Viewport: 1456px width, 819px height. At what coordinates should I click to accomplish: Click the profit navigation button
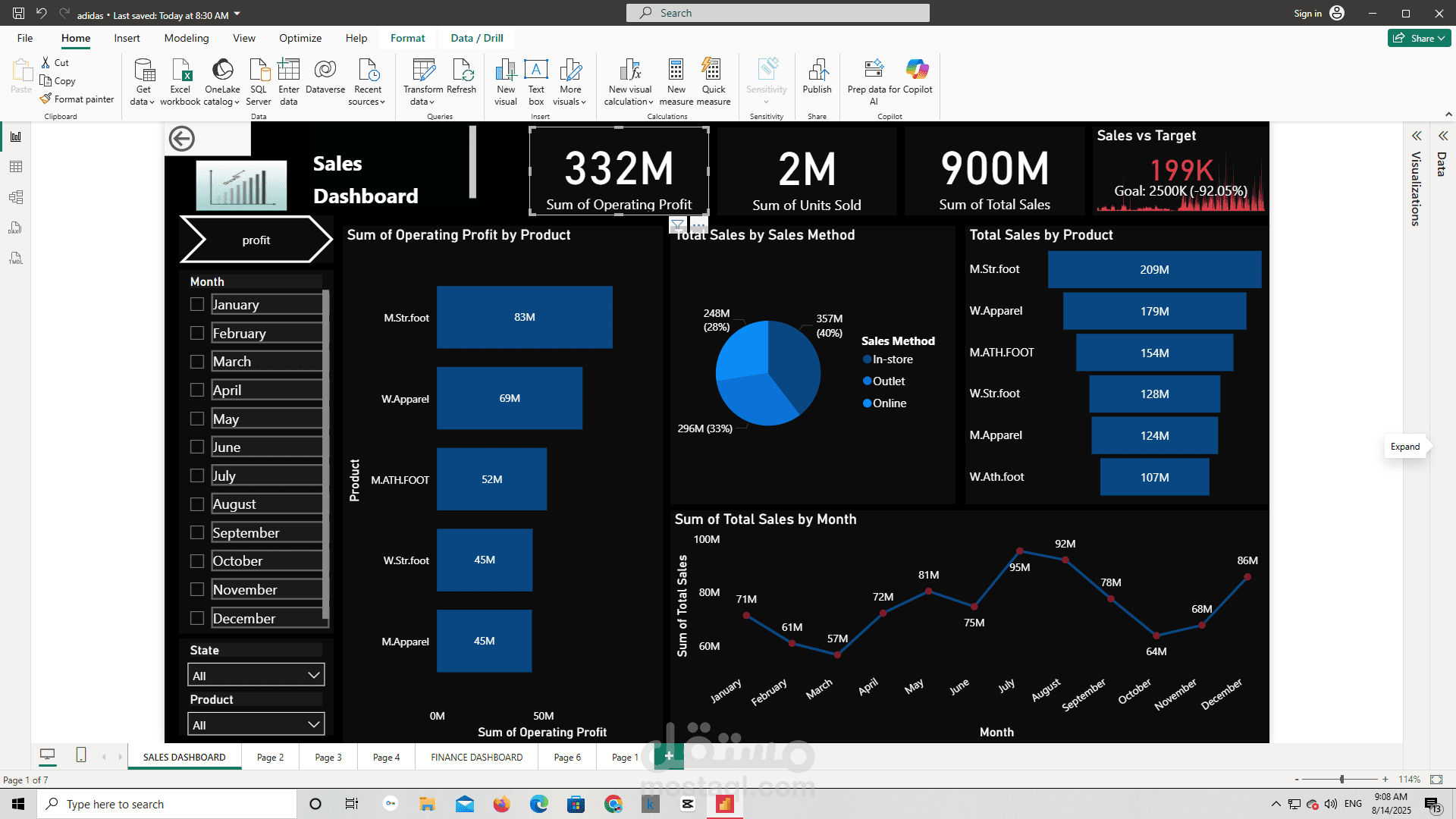(256, 240)
